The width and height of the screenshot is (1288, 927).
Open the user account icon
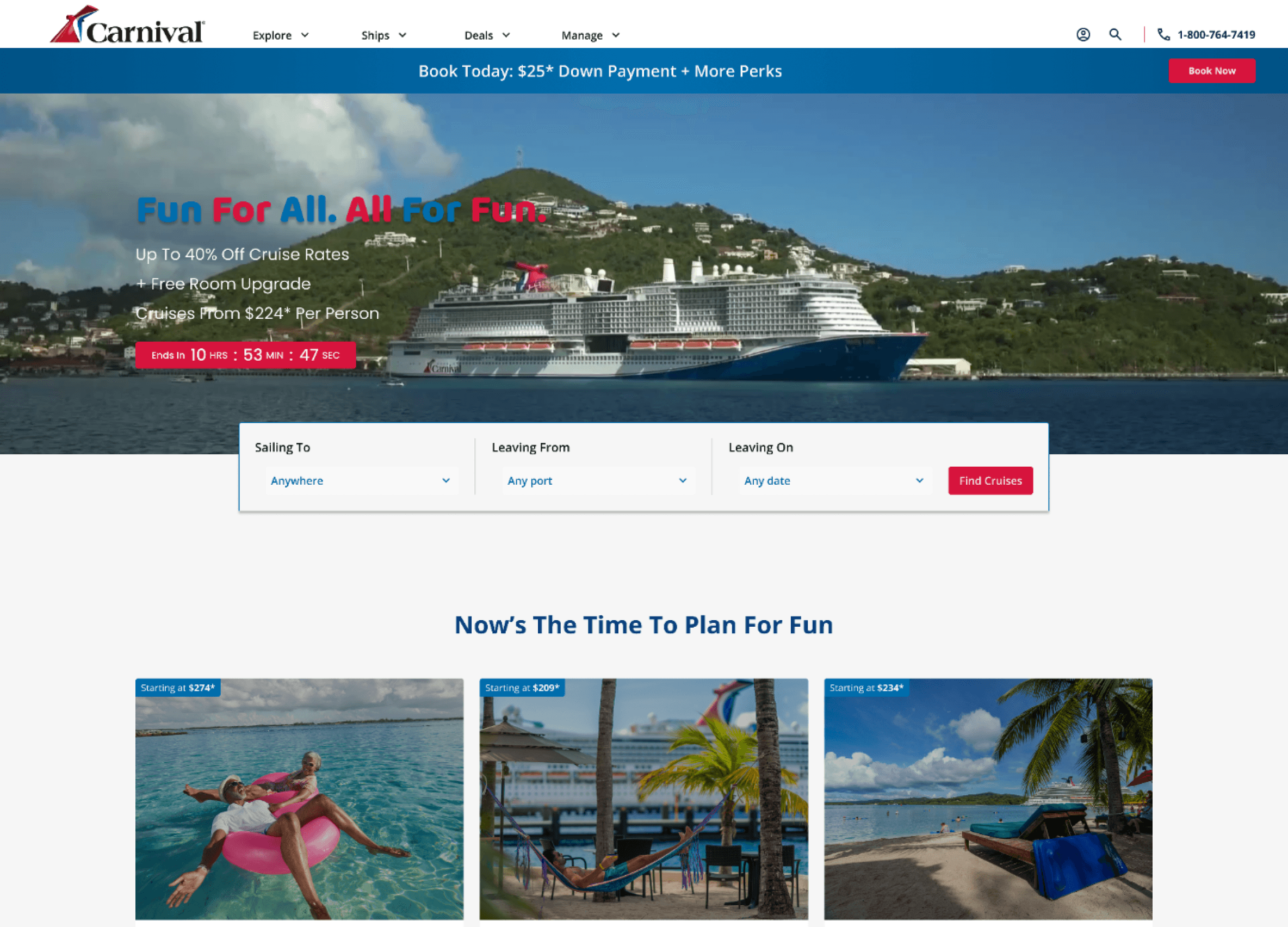pyautogui.click(x=1083, y=35)
